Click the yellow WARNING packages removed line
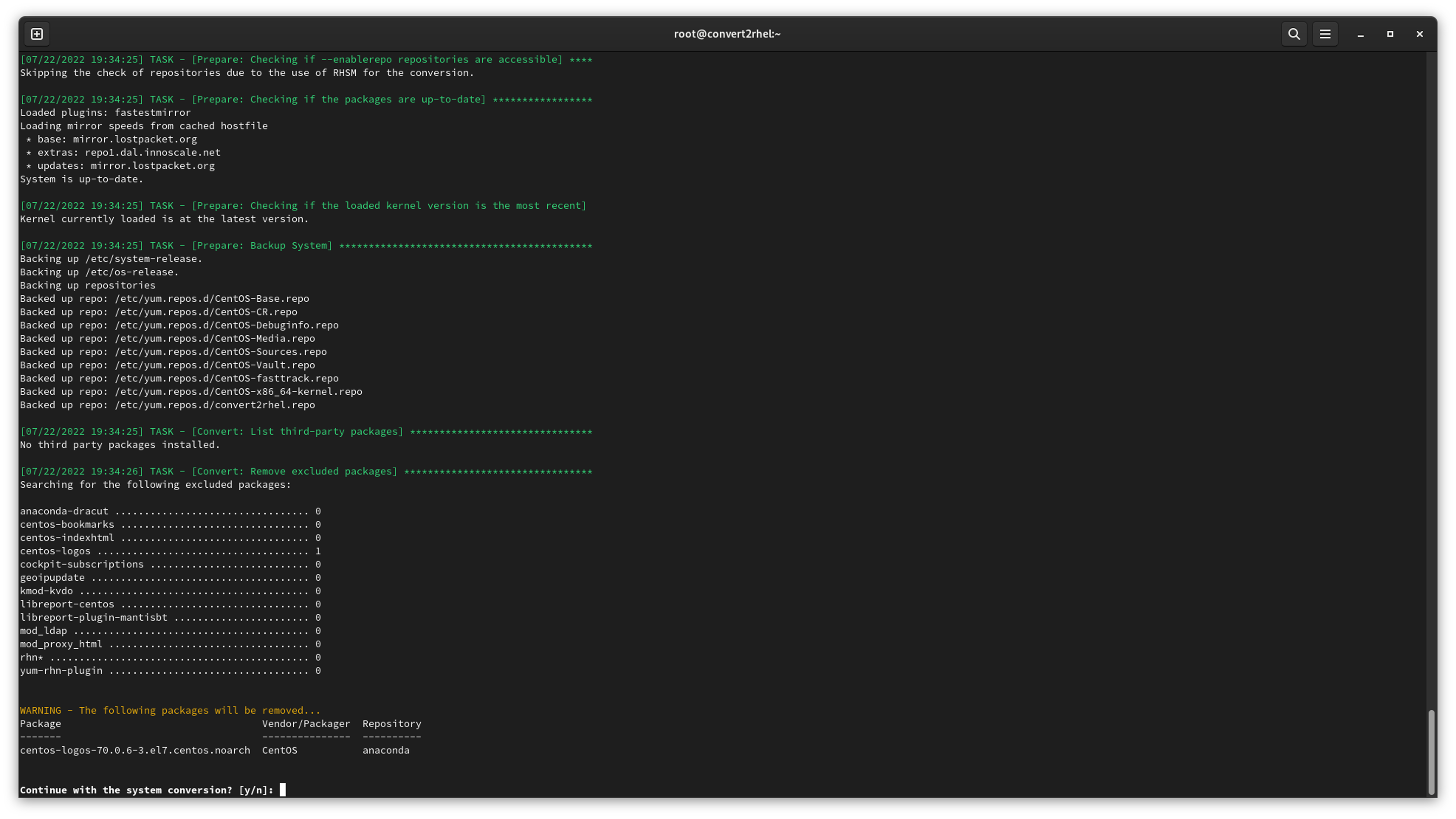The height and width of the screenshot is (819, 1456). tap(169, 711)
